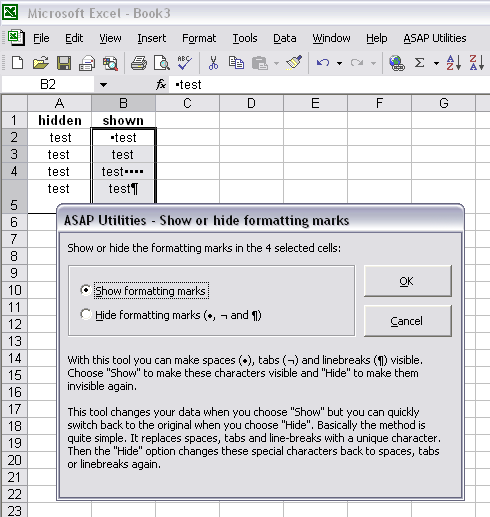Insert hyperlink with the globe icon
The width and height of the screenshot is (490, 517).
397,62
